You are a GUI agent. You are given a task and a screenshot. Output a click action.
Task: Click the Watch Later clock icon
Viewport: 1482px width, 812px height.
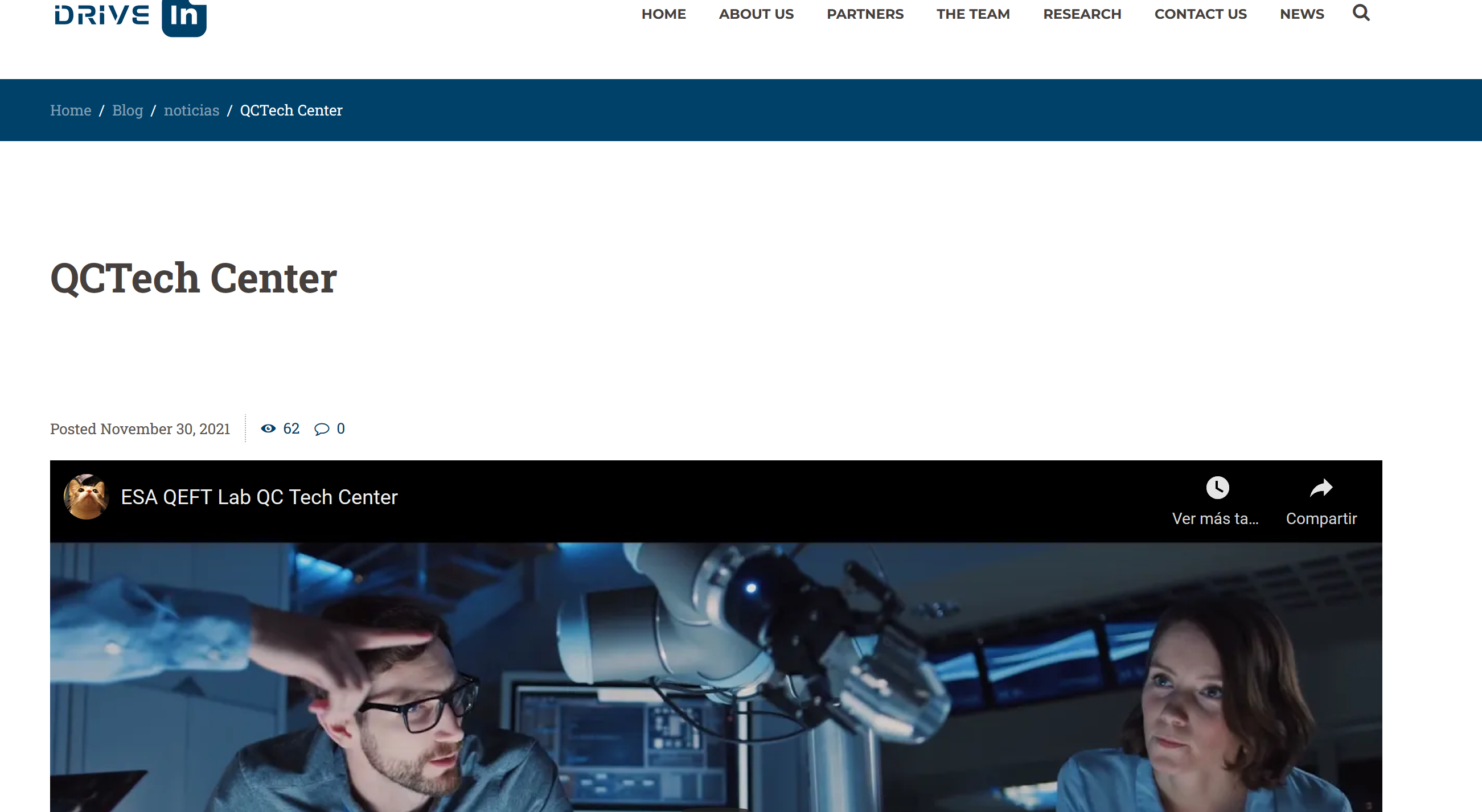pos(1217,488)
